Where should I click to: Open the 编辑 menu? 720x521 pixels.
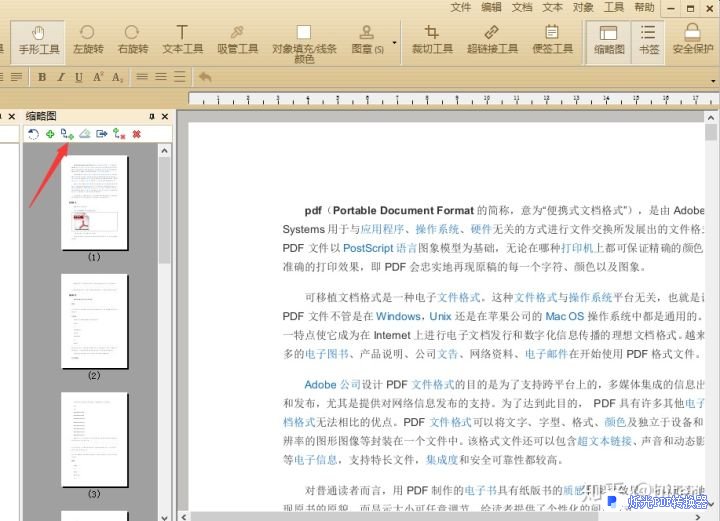click(x=491, y=7)
